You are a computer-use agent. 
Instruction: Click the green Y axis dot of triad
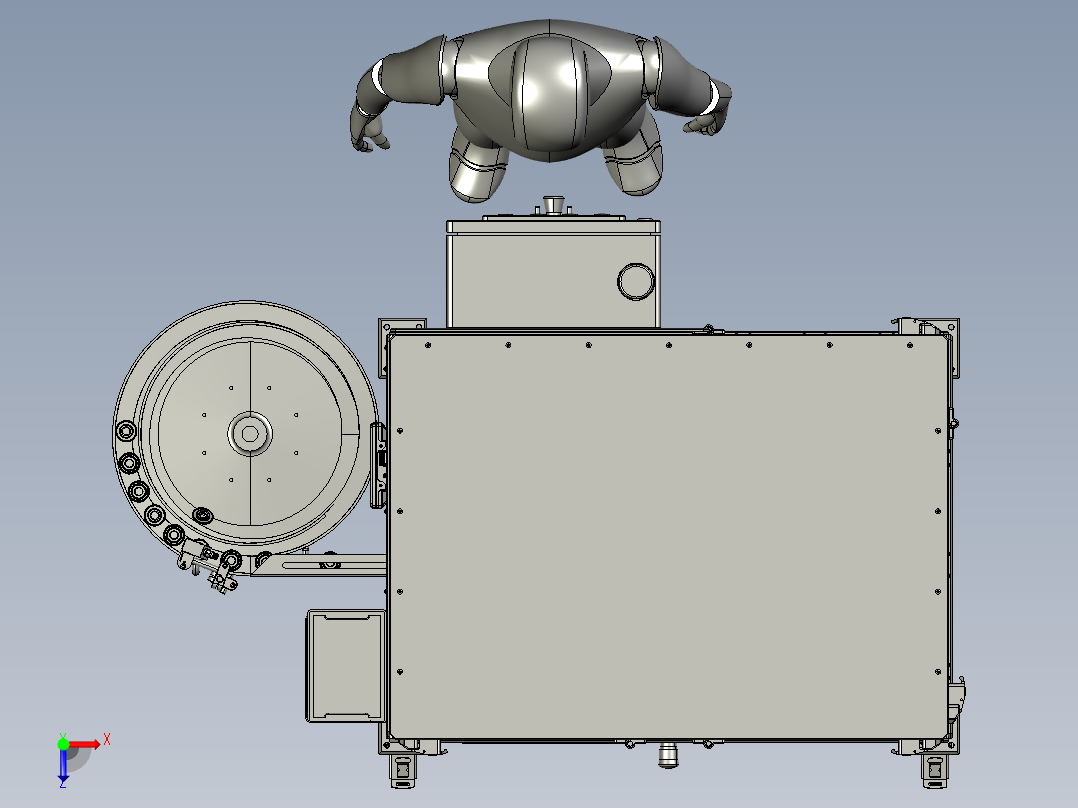(x=63, y=744)
